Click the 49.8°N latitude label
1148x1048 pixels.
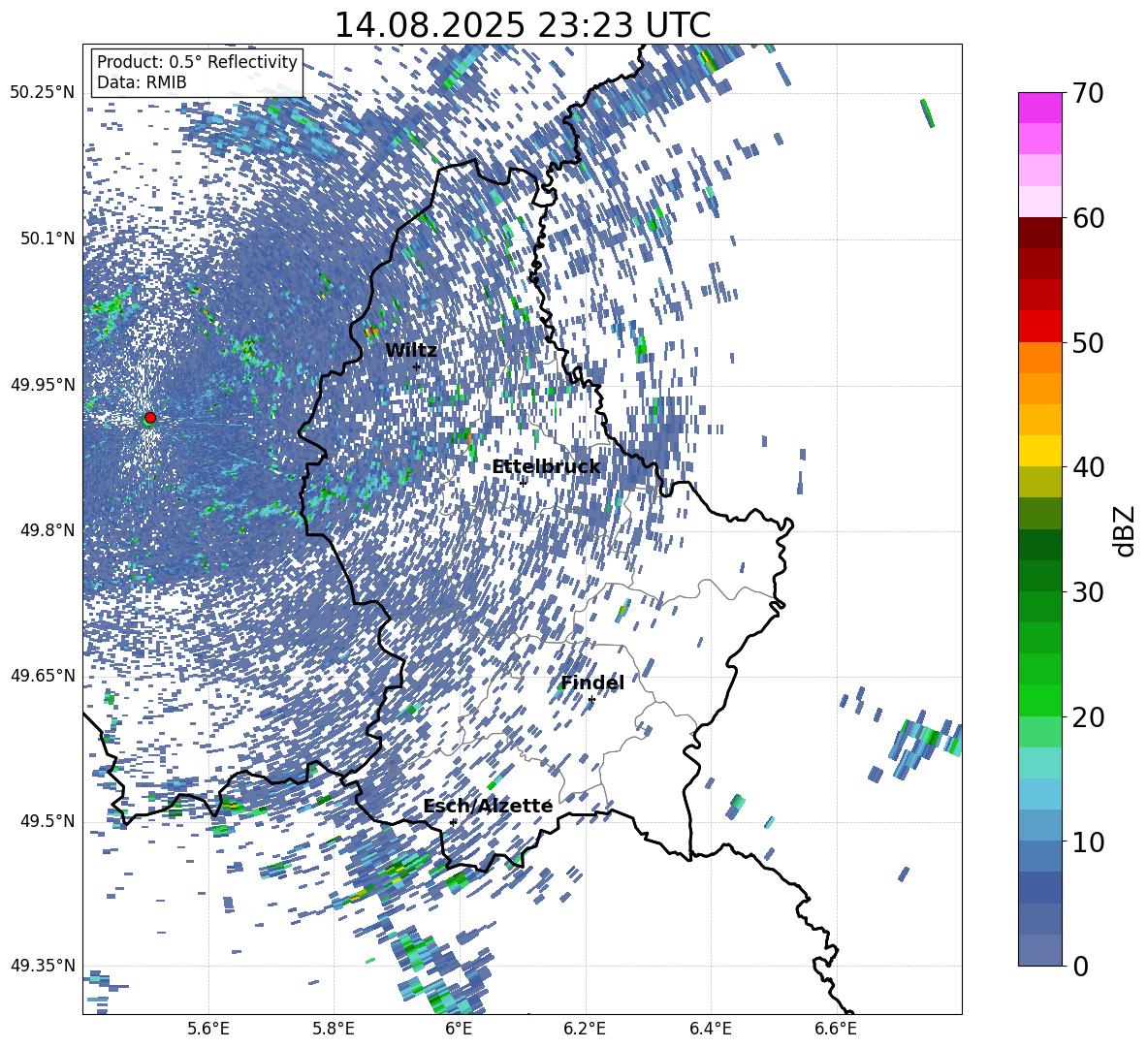tap(48, 530)
